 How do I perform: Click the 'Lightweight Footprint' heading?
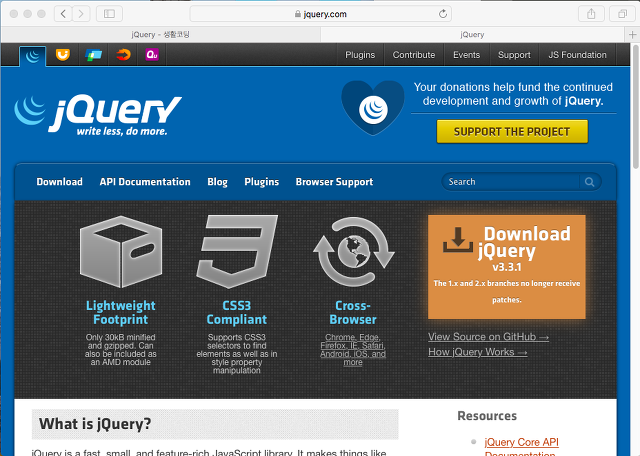tap(121, 312)
